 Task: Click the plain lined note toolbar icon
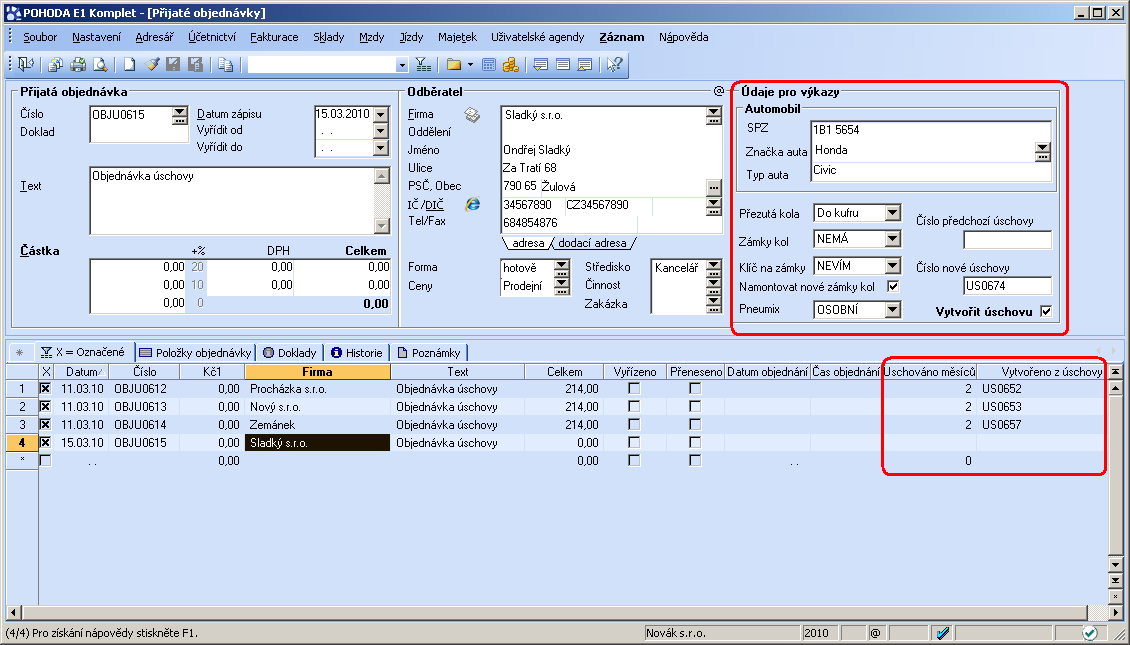563,65
